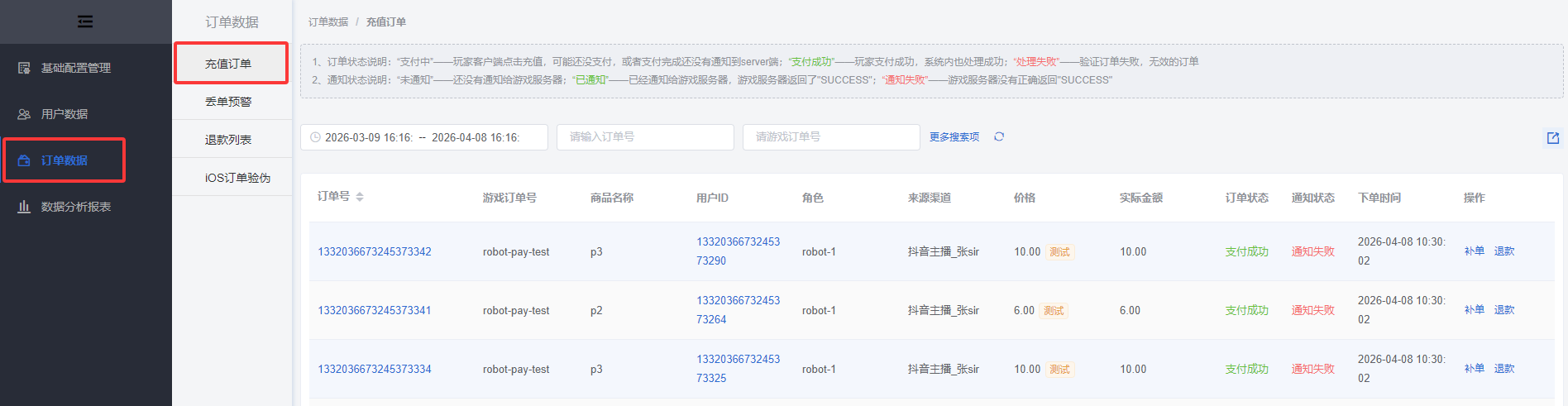Click 补单 for order ending 373334

pos(1475,369)
